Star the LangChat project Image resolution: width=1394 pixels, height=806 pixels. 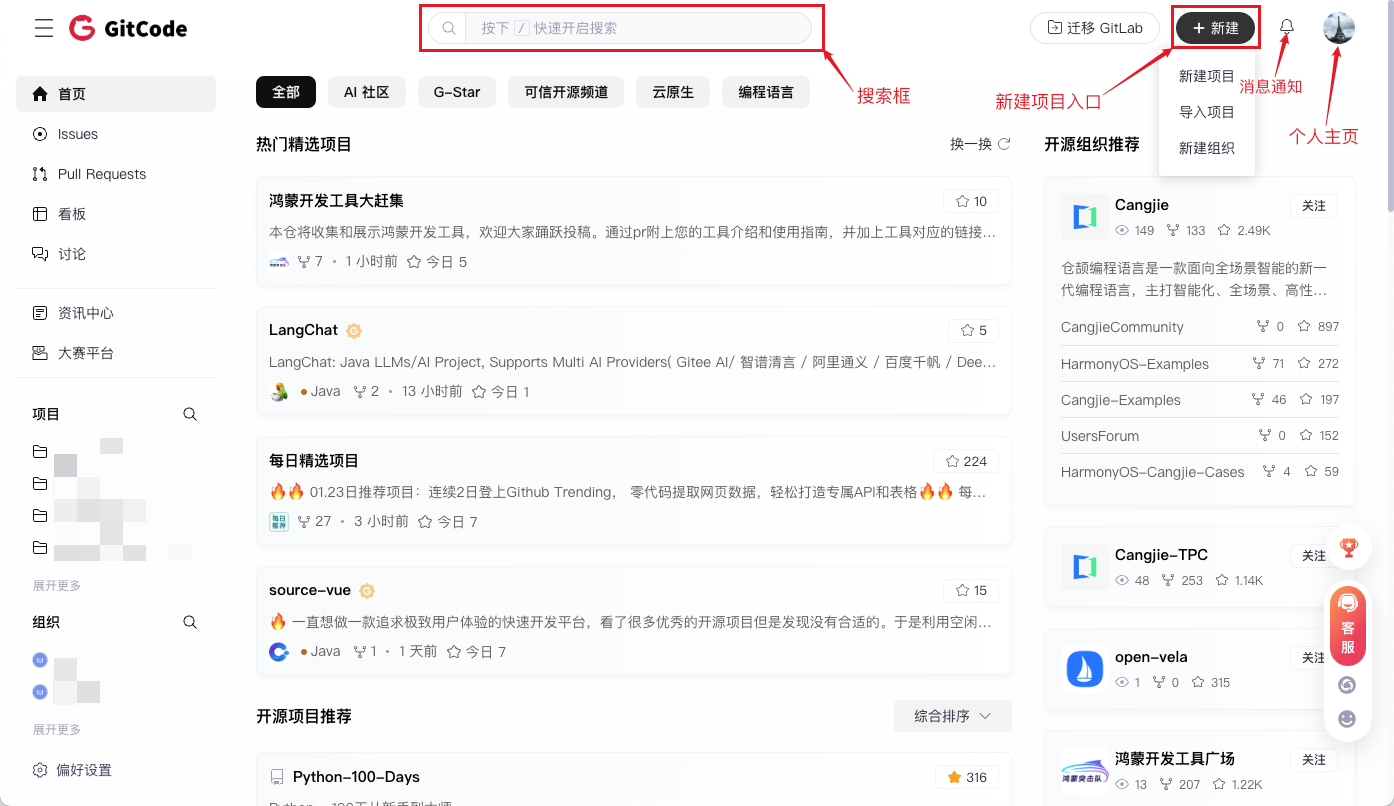(973, 330)
